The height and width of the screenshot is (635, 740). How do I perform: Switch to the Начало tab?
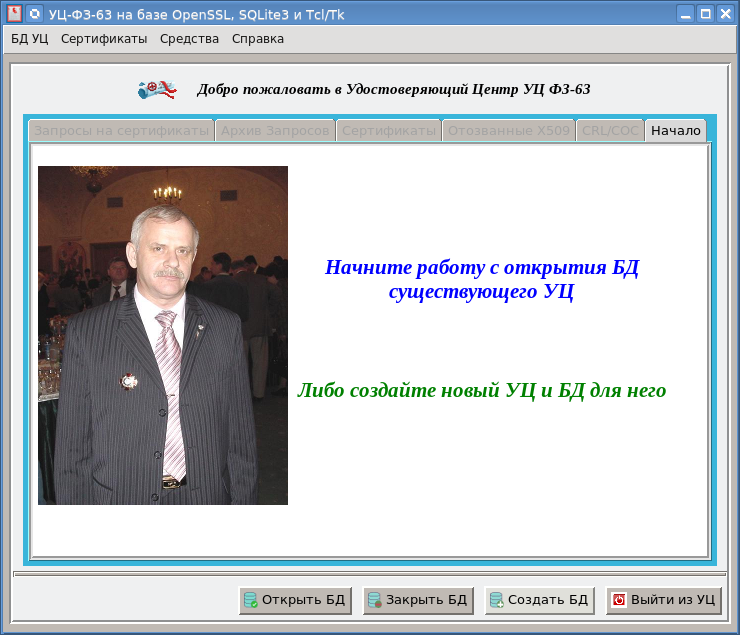[x=676, y=131]
